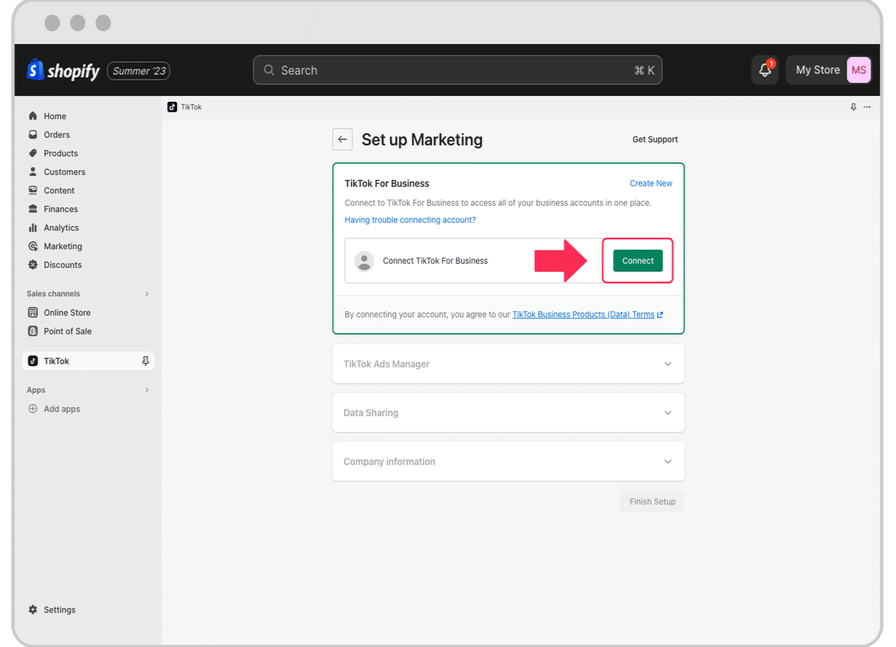The width and height of the screenshot is (896, 647).
Task: Open the Settings gear
Action: [x=34, y=609]
